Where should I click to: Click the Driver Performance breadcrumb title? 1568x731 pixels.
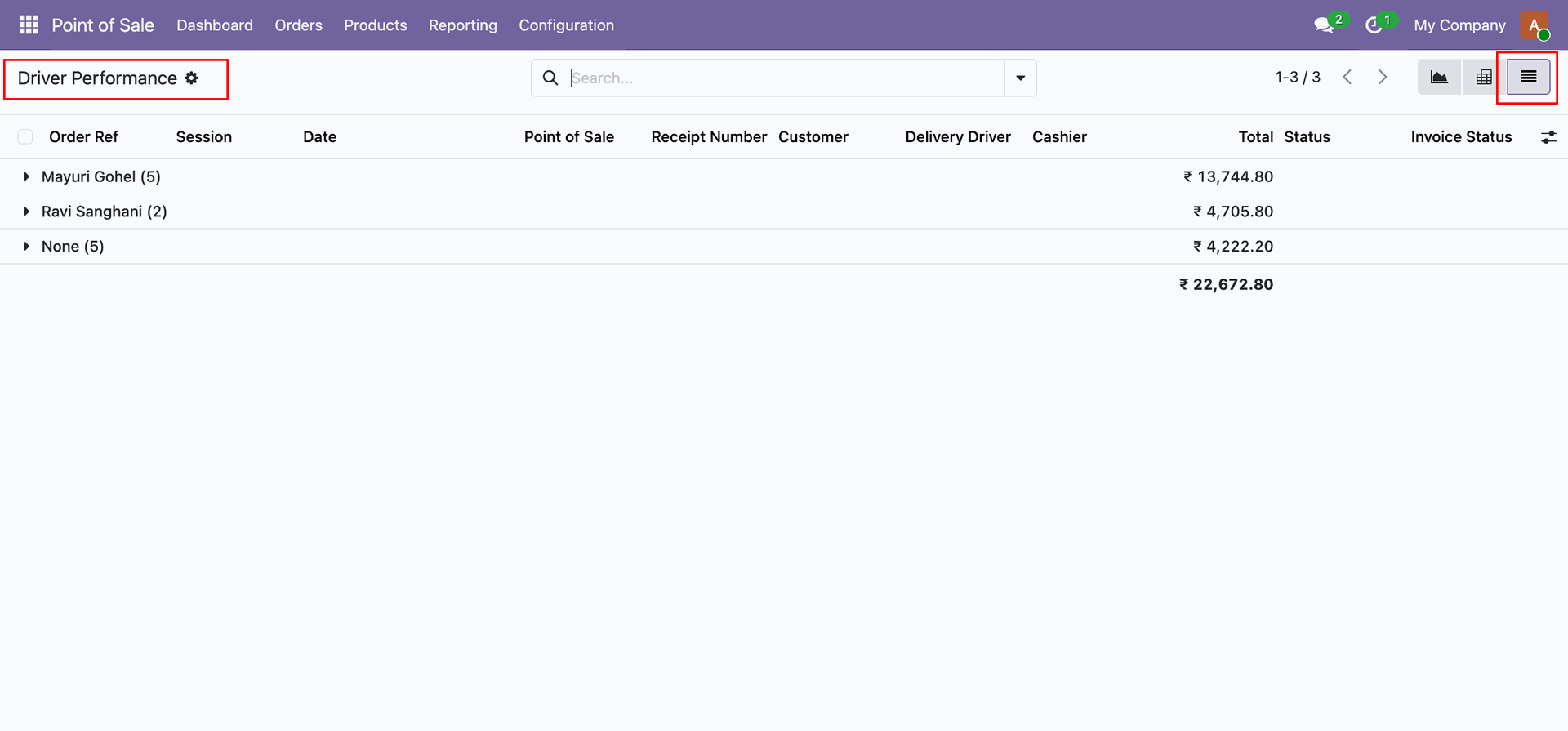tap(97, 78)
